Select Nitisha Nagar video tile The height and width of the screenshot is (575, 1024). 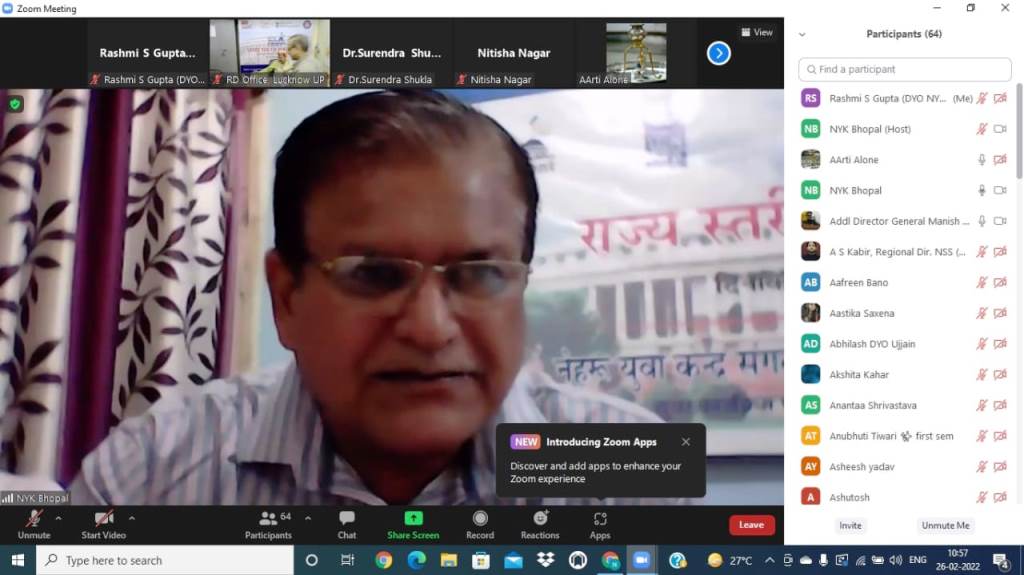514,54
